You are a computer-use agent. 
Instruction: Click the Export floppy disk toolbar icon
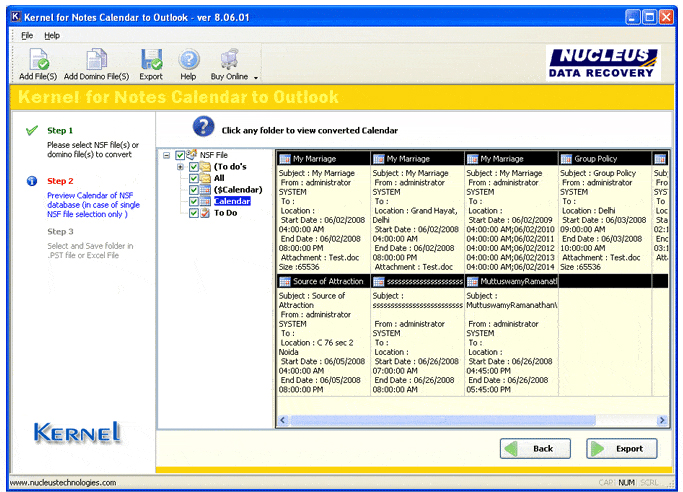pos(151,60)
